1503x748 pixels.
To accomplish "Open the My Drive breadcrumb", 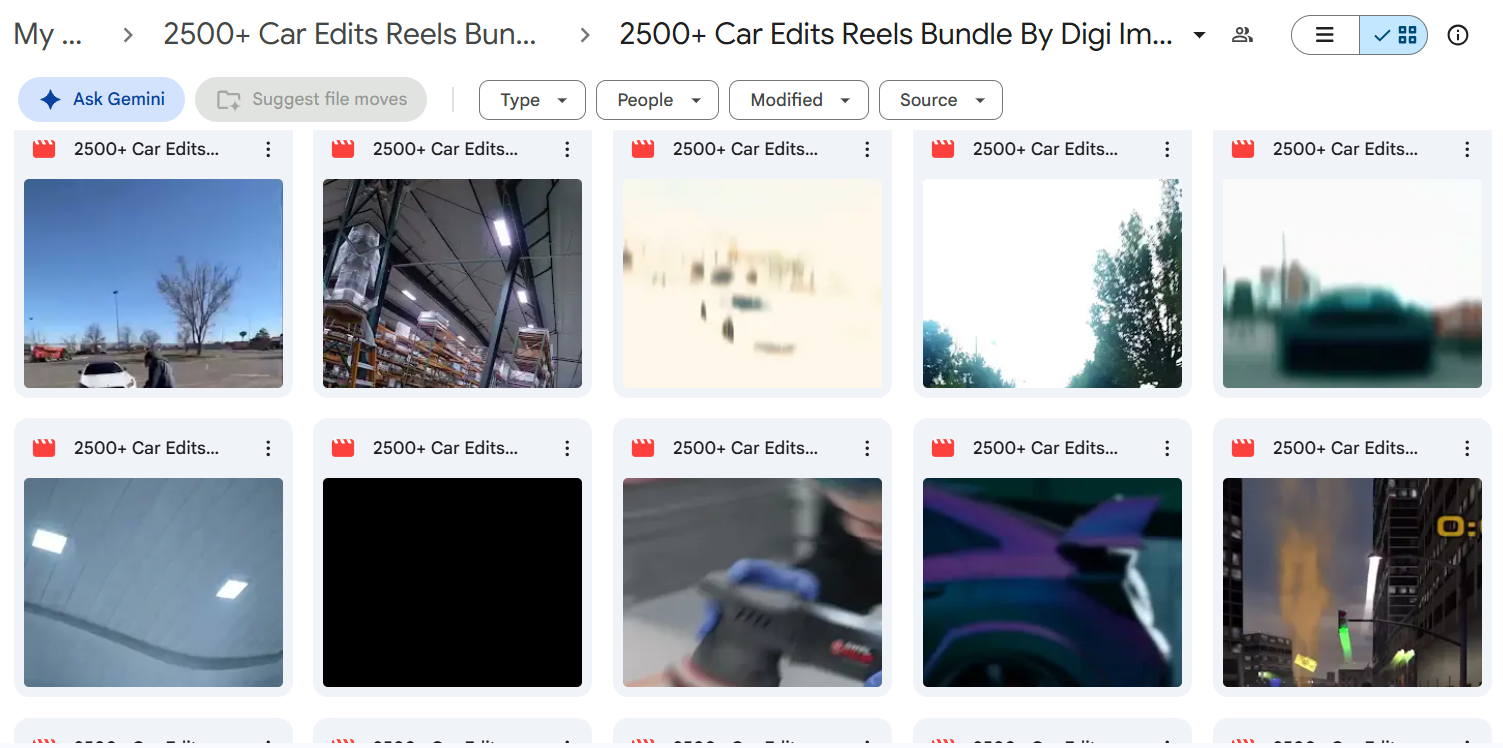I will (x=48, y=35).
